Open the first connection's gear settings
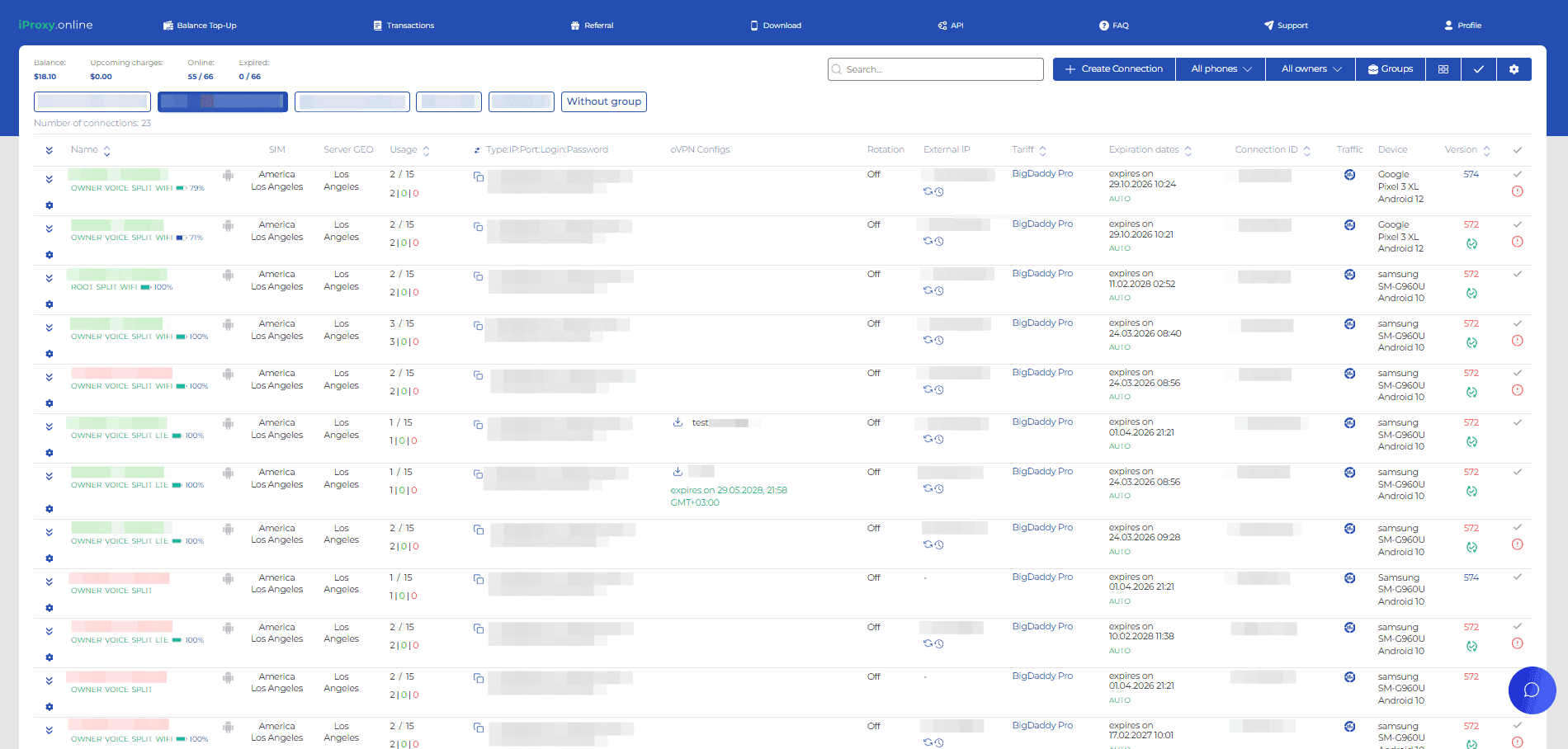The height and width of the screenshot is (749, 1568). [50, 205]
